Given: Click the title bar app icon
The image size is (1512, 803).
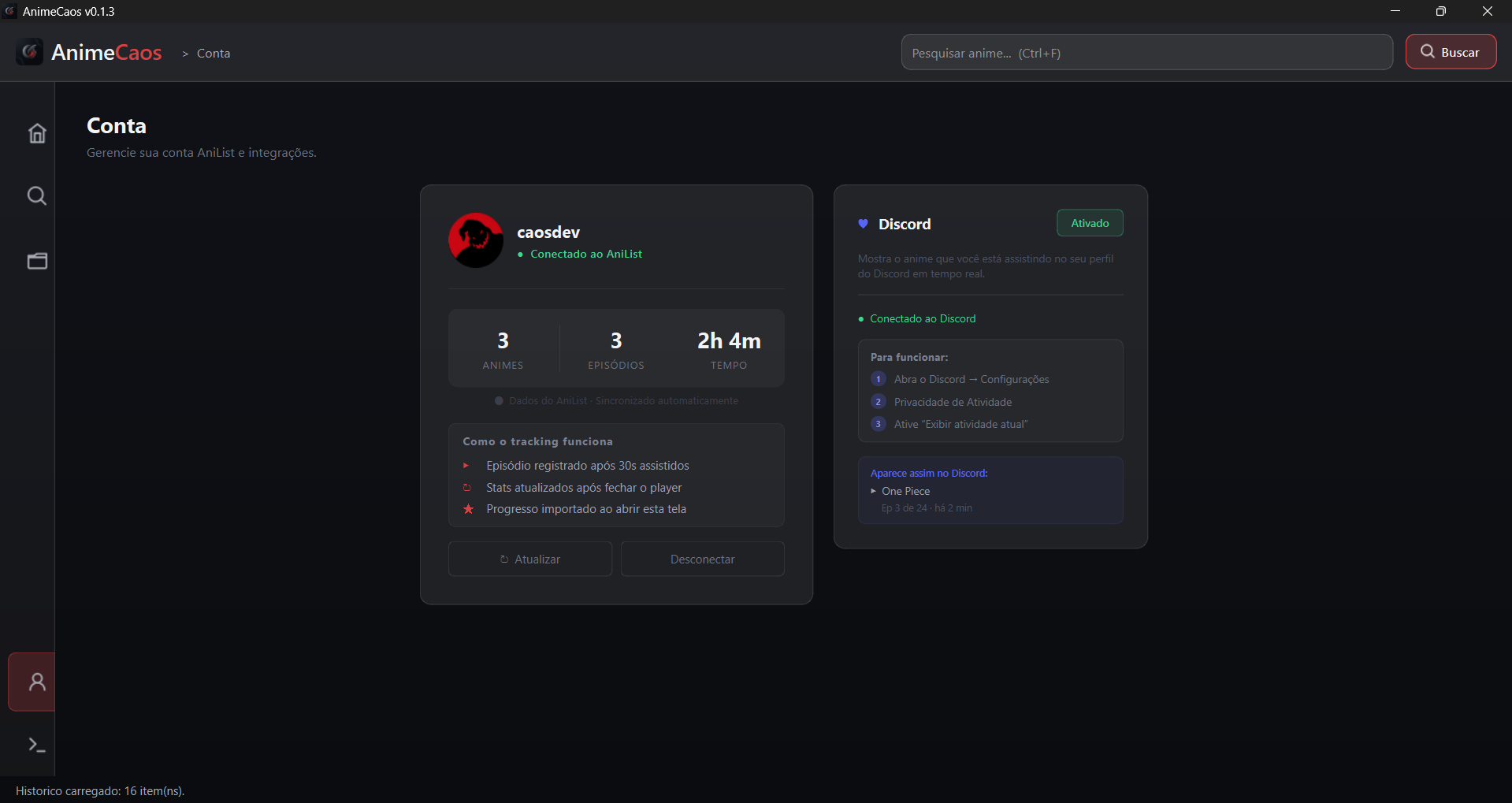Looking at the screenshot, I should [x=10, y=11].
